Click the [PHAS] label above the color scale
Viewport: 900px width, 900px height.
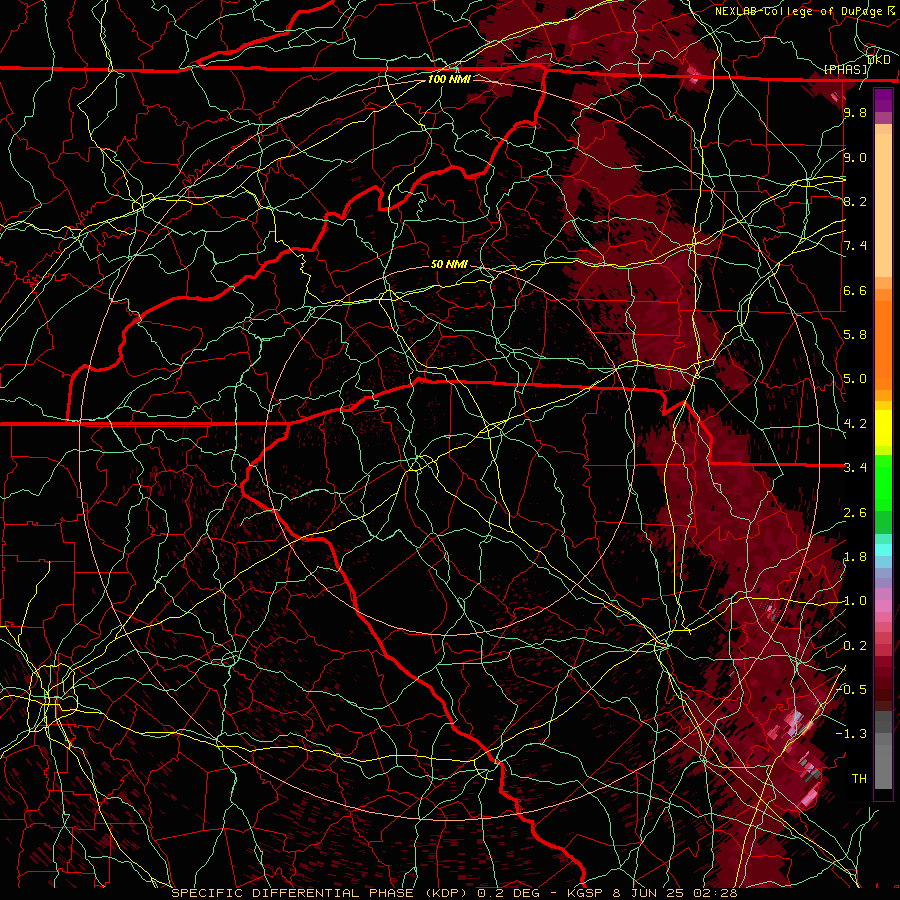click(845, 69)
